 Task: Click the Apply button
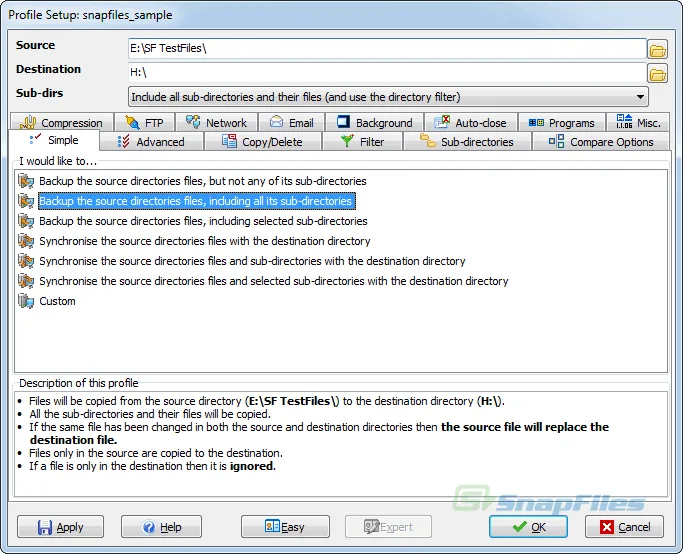pyautogui.click(x=61, y=527)
